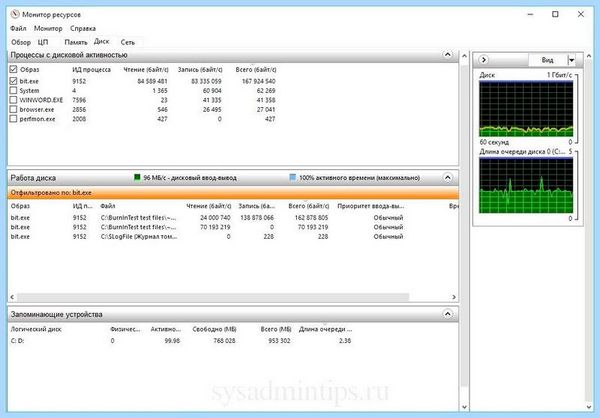Hide the graphs pane with arrow button
Image resolution: width=600 pixels, height=418 pixels.
(484, 60)
